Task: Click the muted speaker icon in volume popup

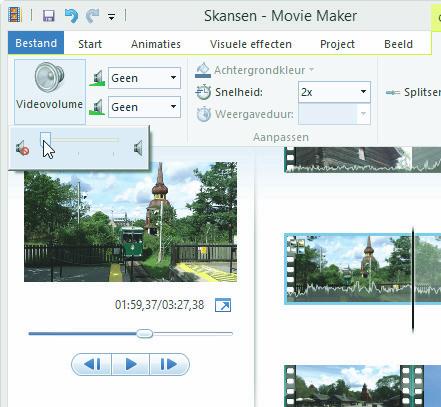Action: point(23,148)
